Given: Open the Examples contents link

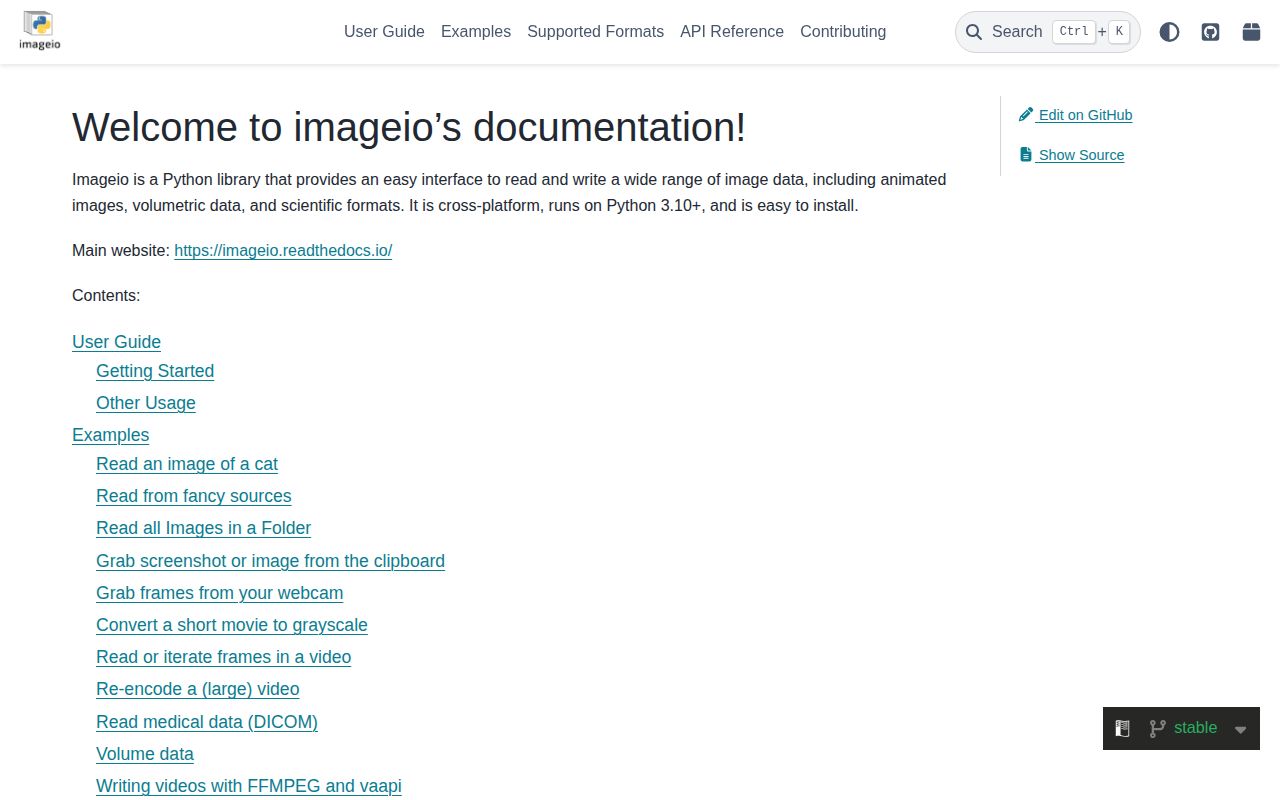Looking at the screenshot, I should pyautogui.click(x=110, y=435).
